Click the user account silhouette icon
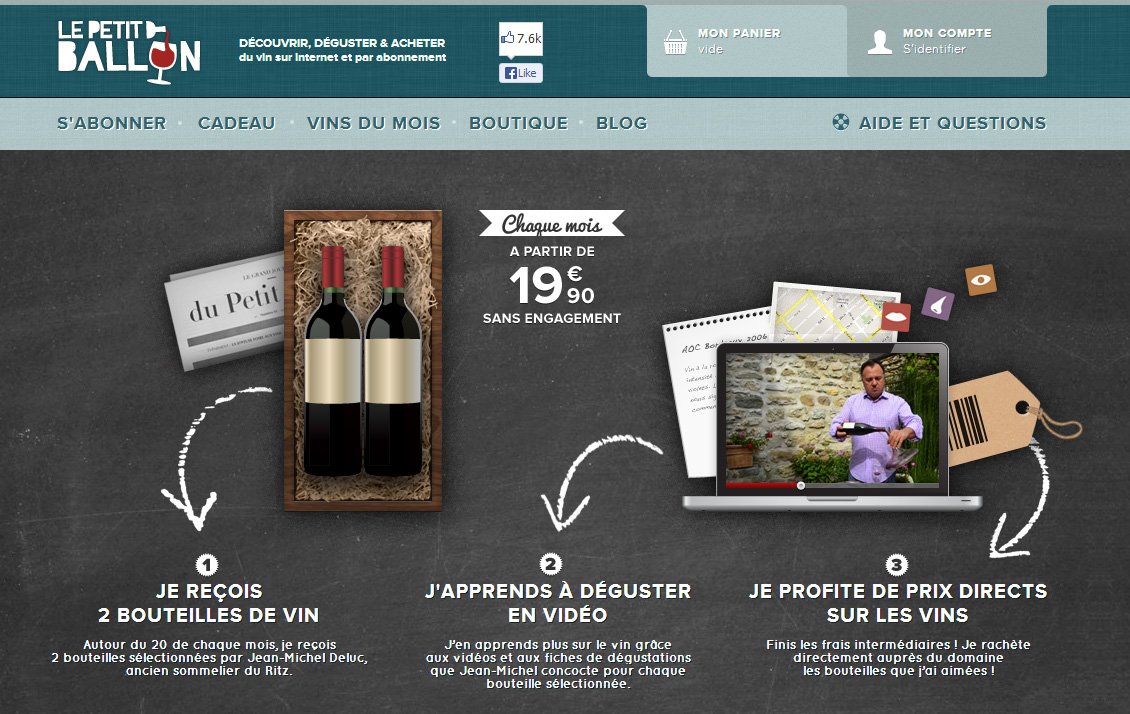1130x714 pixels. (879, 42)
